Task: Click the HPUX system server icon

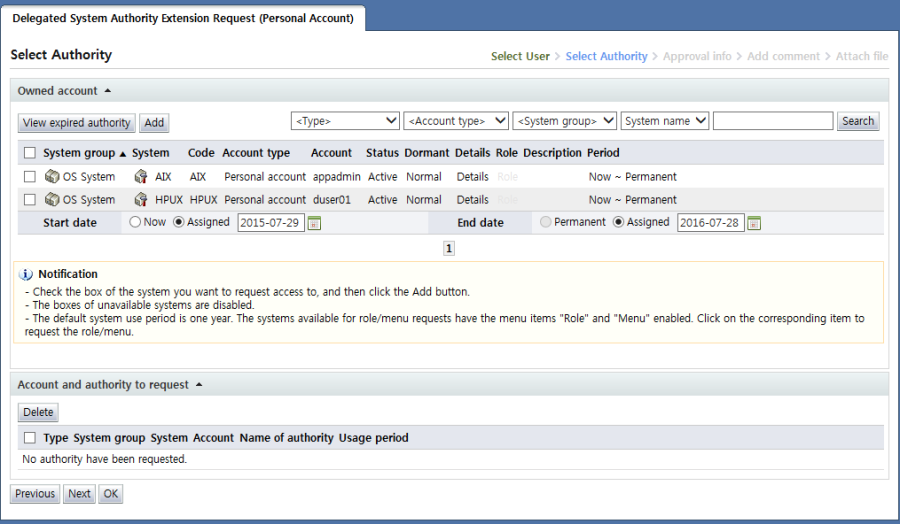Action: (141, 200)
